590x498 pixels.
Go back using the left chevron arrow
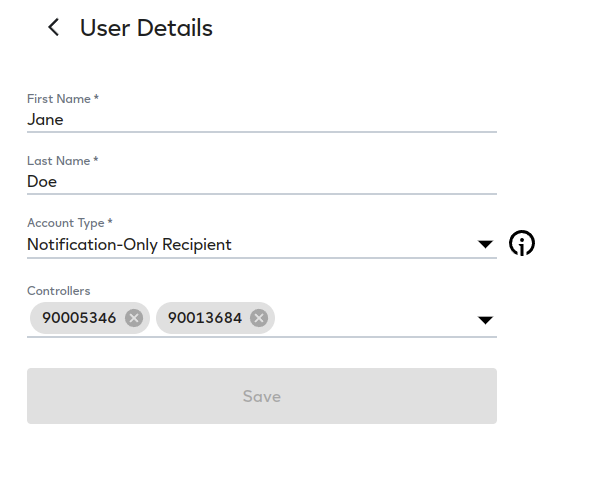coord(53,27)
